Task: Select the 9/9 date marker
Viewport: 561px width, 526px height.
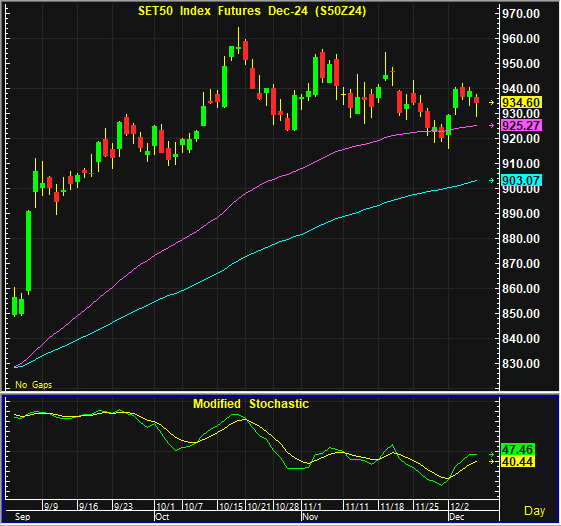Action: click(x=51, y=506)
